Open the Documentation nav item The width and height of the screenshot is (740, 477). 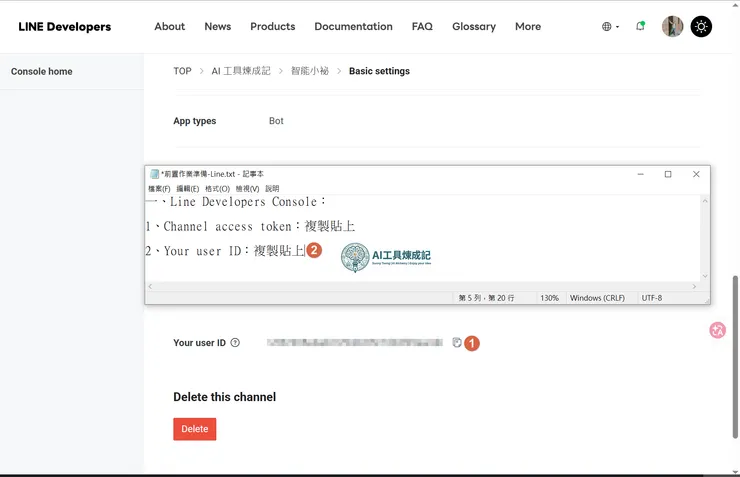click(353, 26)
